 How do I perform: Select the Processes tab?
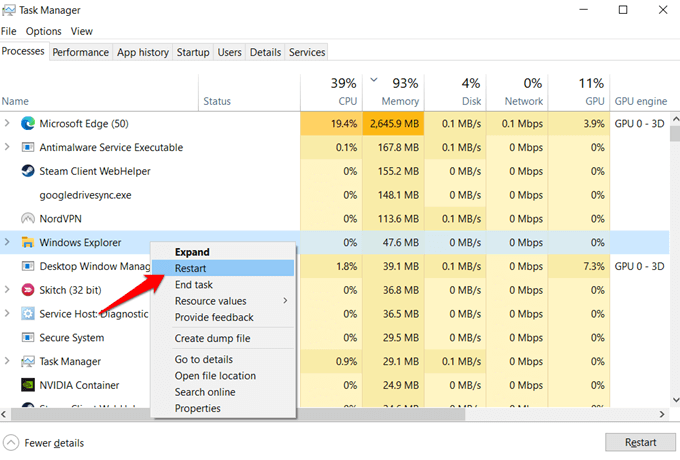click(23, 51)
